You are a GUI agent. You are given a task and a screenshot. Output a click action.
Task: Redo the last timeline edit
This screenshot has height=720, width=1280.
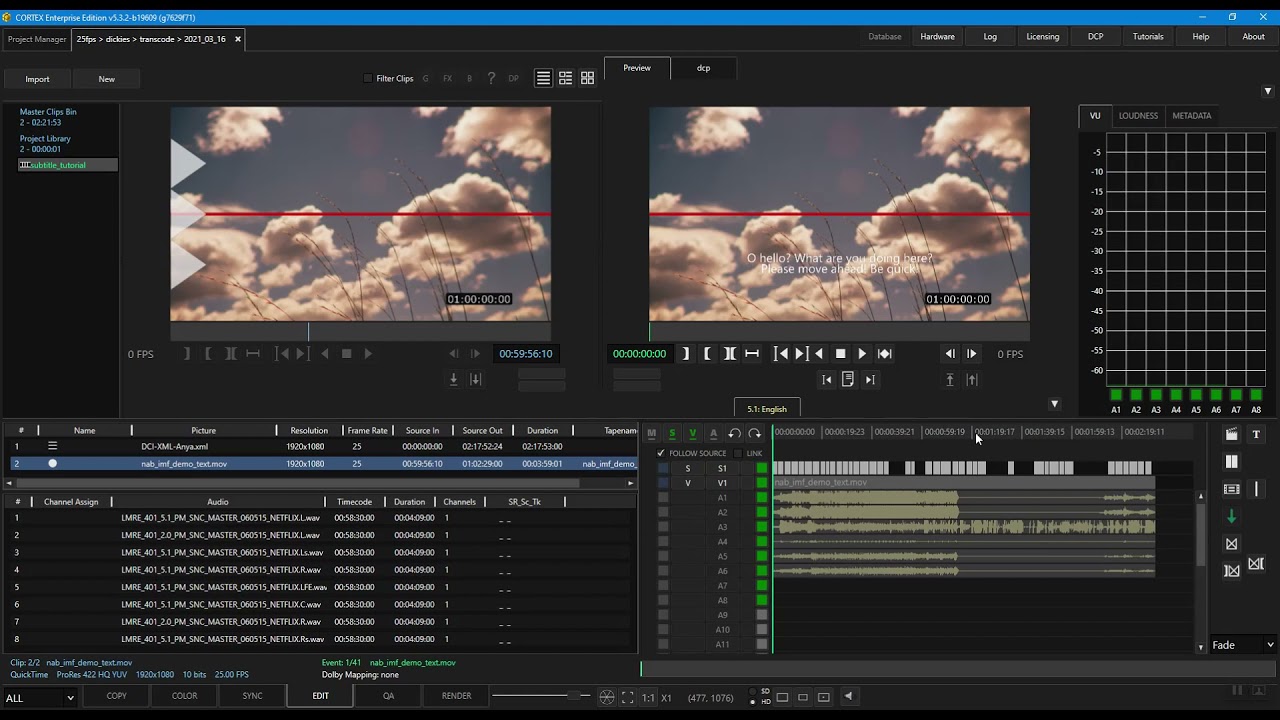point(754,433)
